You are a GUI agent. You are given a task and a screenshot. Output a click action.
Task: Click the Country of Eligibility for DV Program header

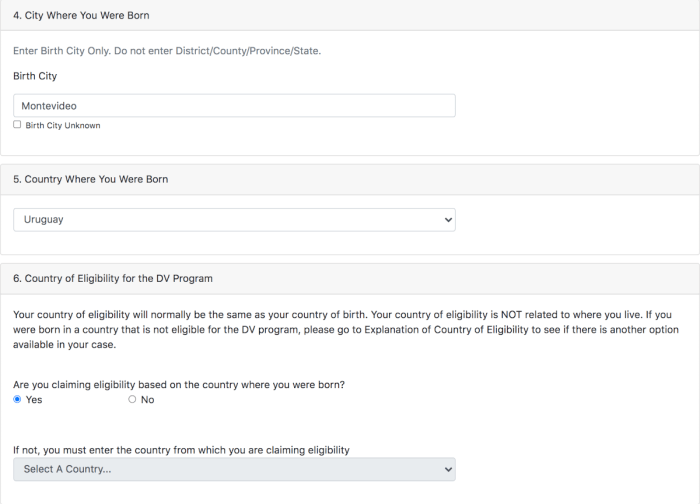(113, 278)
